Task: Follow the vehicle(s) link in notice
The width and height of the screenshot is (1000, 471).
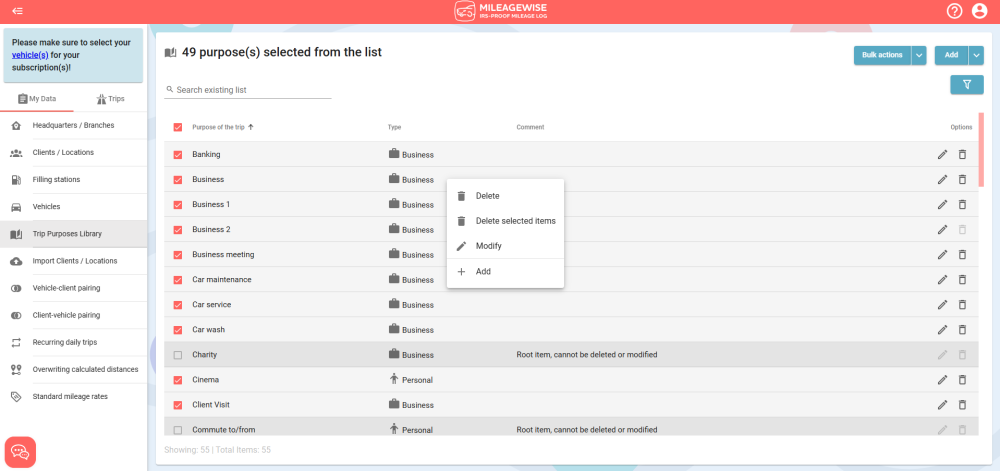Action: click(x=30, y=55)
